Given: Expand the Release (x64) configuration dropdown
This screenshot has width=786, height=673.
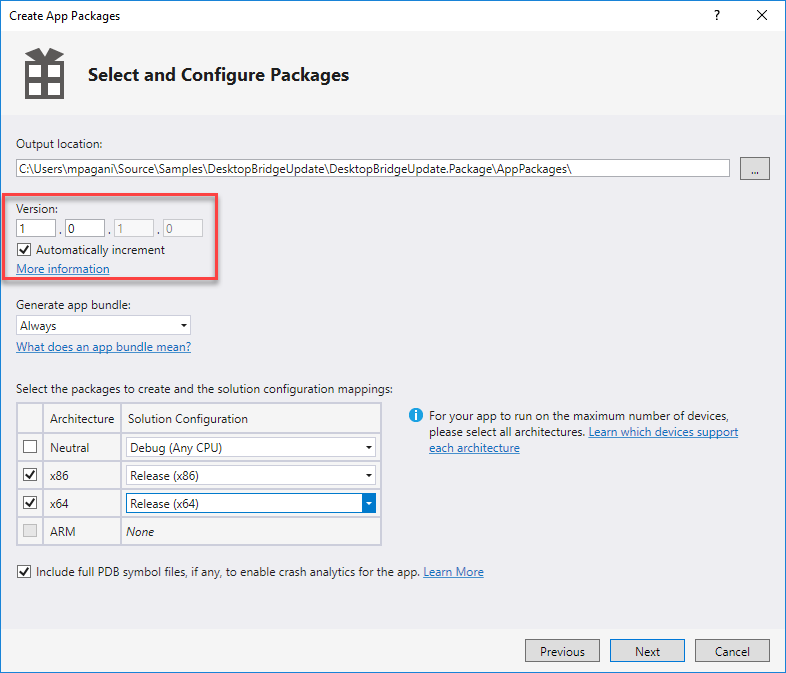Looking at the screenshot, I should [369, 503].
